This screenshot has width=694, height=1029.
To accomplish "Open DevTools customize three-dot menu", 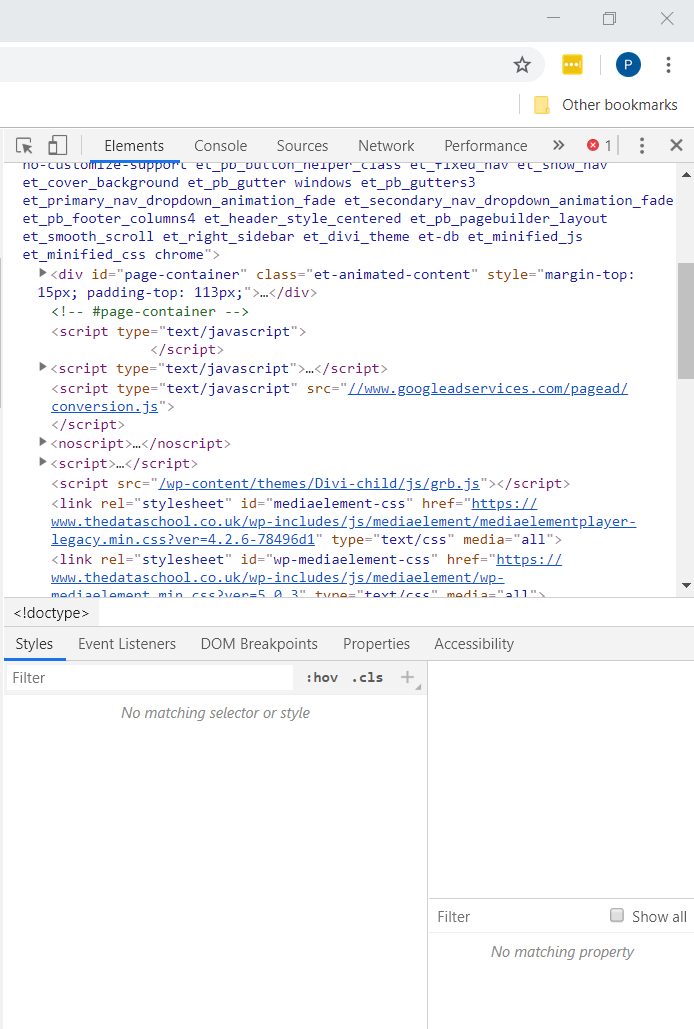I will (642, 145).
